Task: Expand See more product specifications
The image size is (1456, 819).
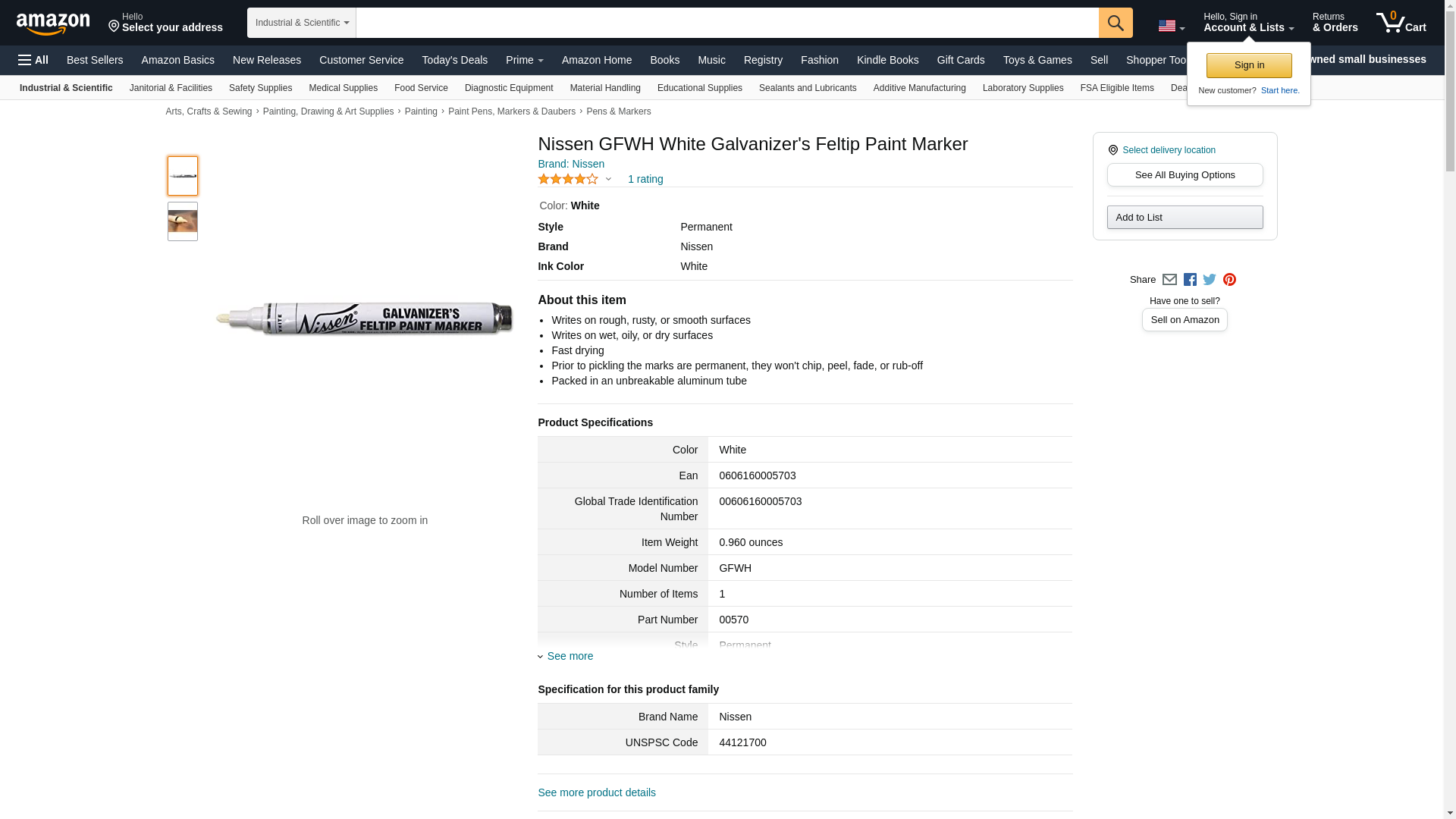Action: point(570,656)
